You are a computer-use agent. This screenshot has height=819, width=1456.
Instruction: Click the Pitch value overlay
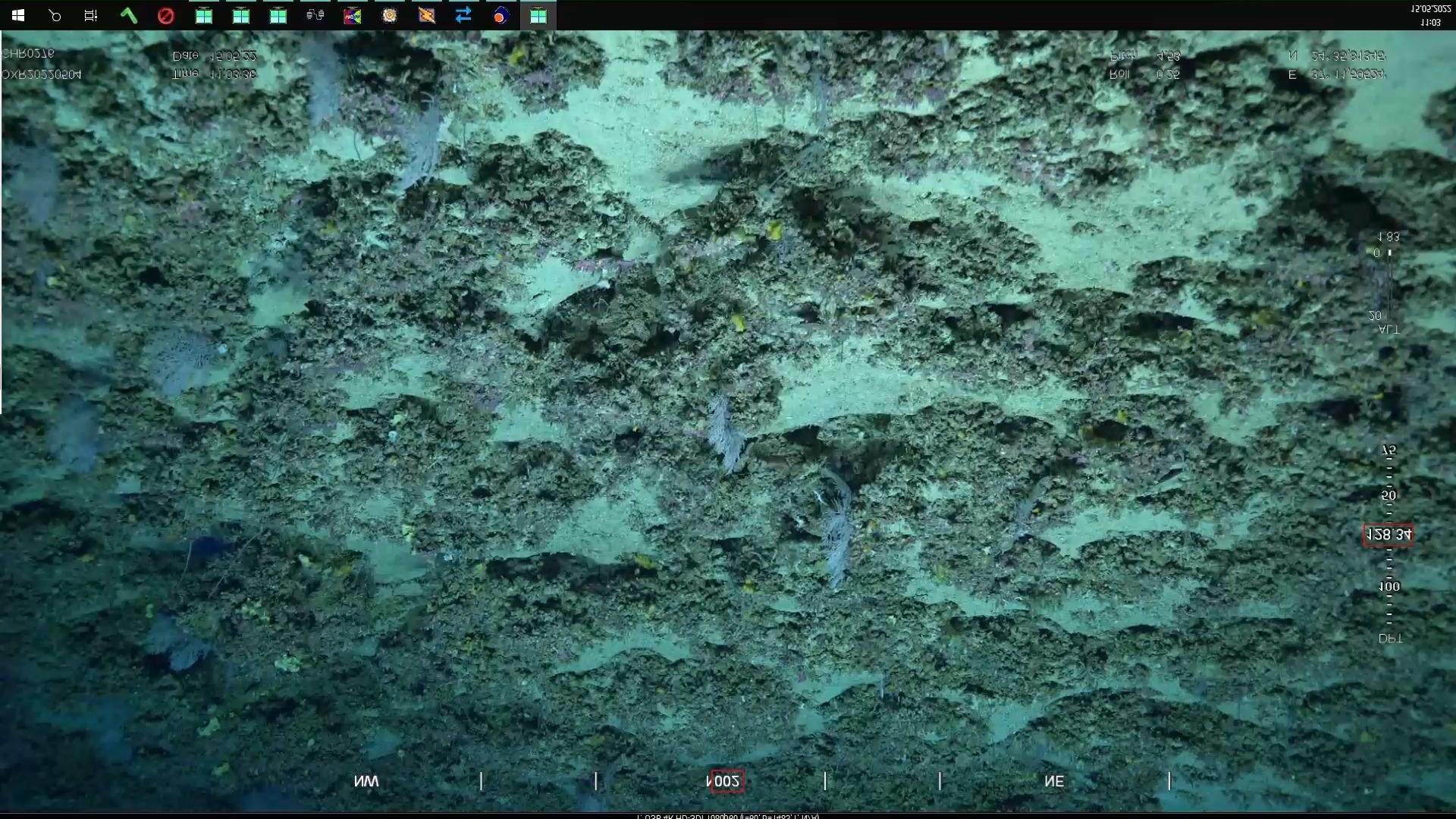(1145, 56)
